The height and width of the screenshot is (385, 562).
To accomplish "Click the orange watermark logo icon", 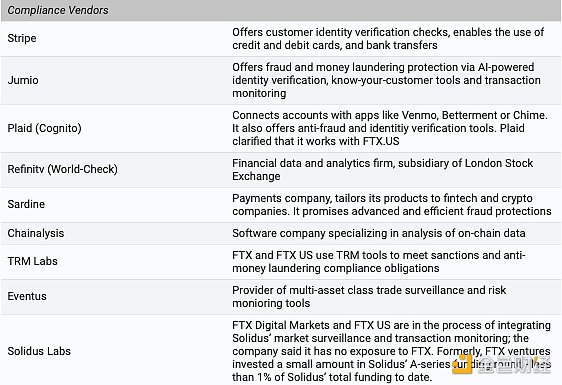I will [x=462, y=364].
